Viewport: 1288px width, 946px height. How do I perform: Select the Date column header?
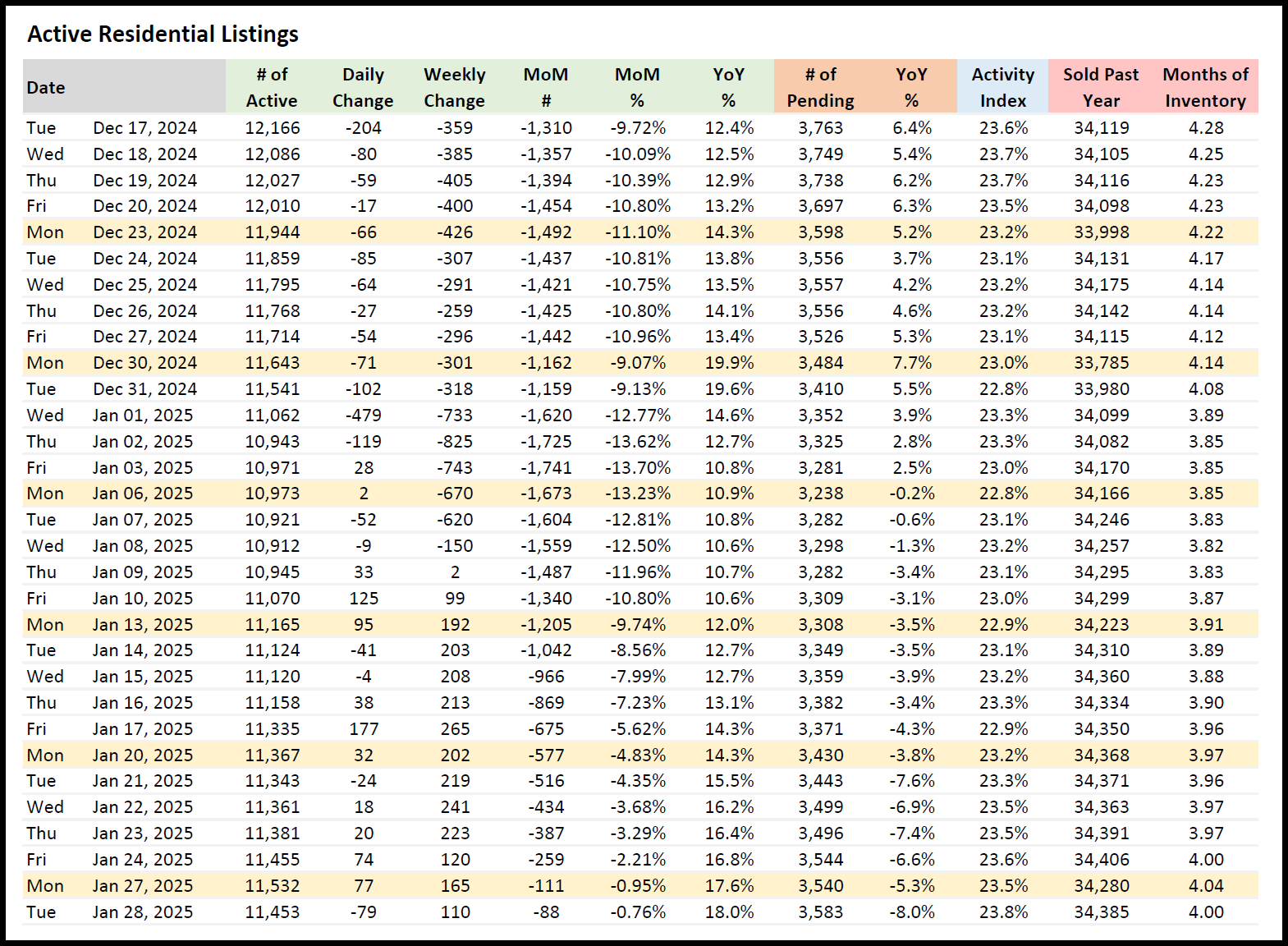46,88
